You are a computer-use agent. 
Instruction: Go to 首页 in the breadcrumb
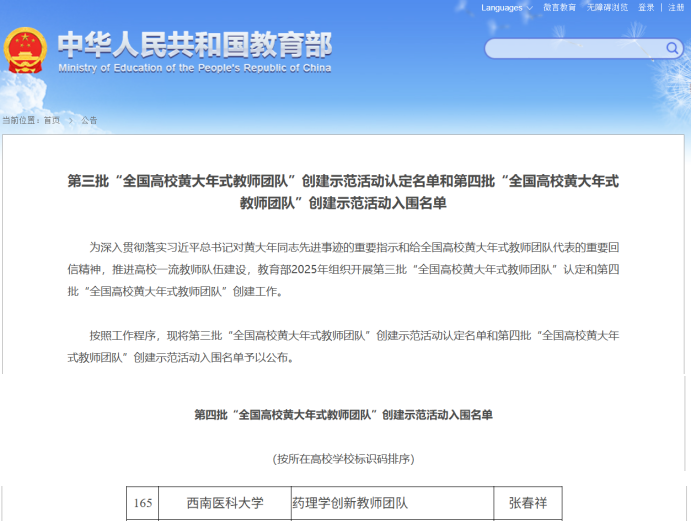click(50, 120)
